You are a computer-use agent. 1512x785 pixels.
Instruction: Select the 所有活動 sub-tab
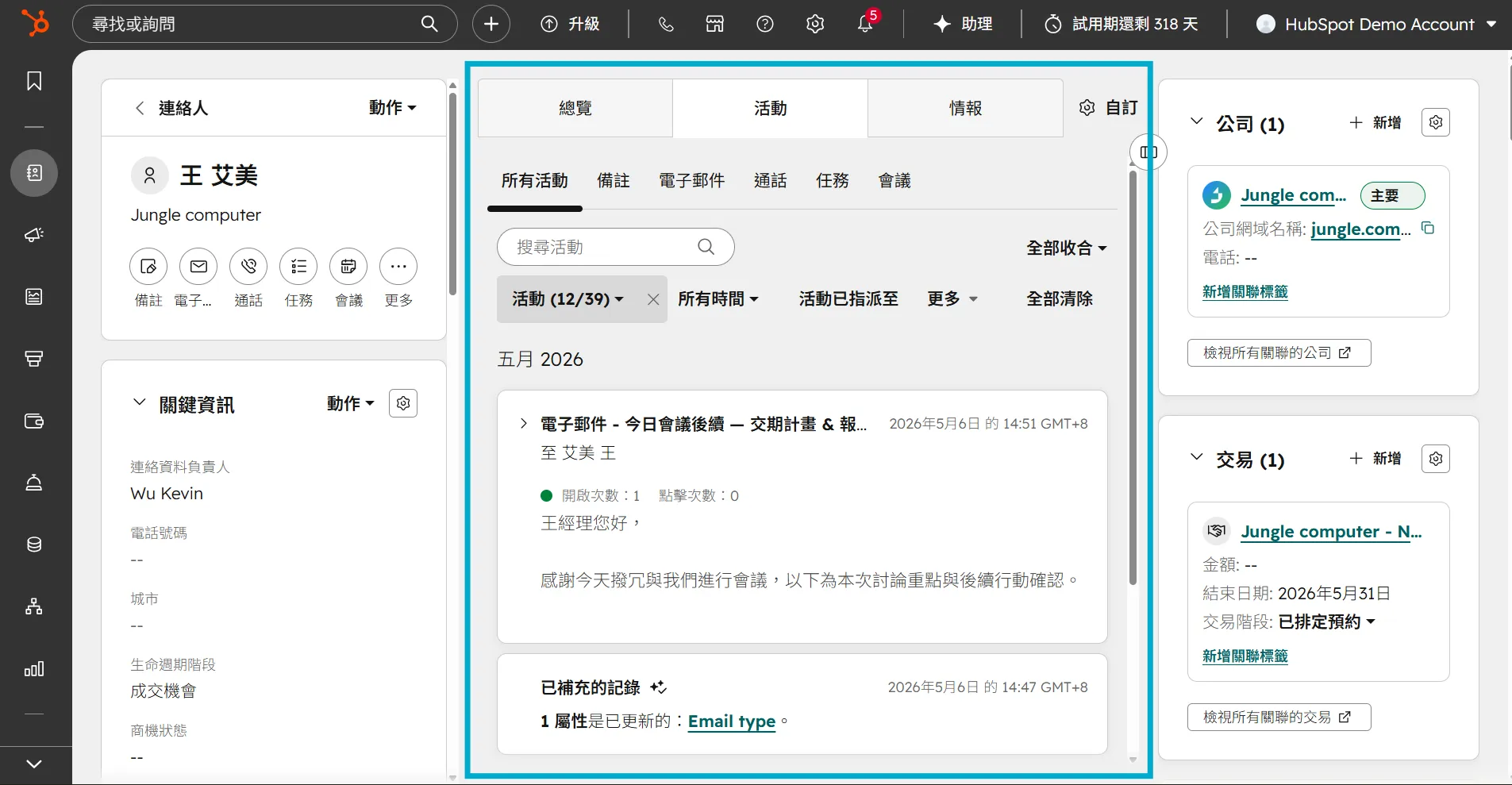535,181
